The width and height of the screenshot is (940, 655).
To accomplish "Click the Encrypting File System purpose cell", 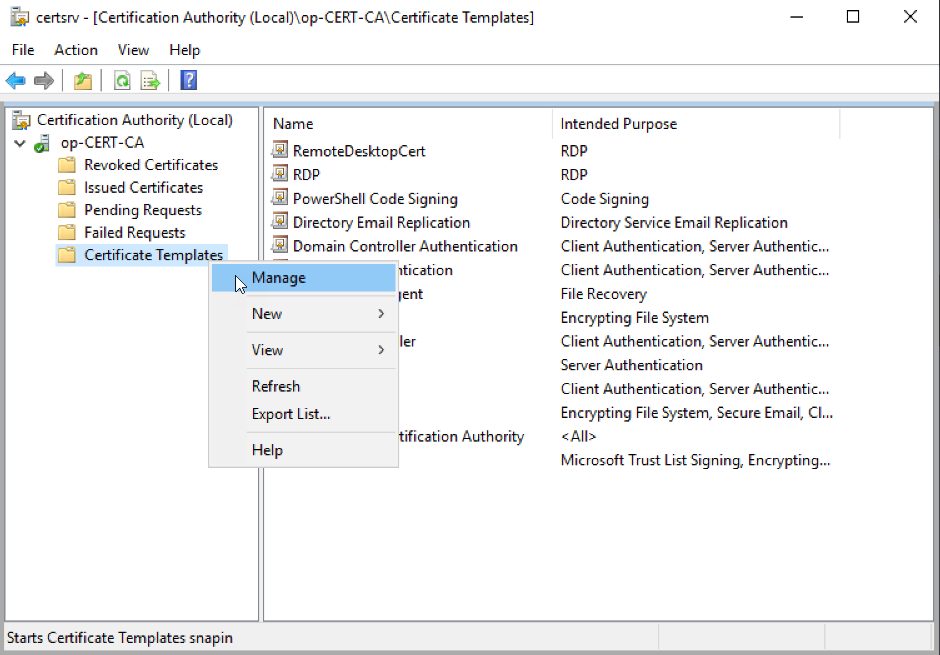I will click(635, 318).
